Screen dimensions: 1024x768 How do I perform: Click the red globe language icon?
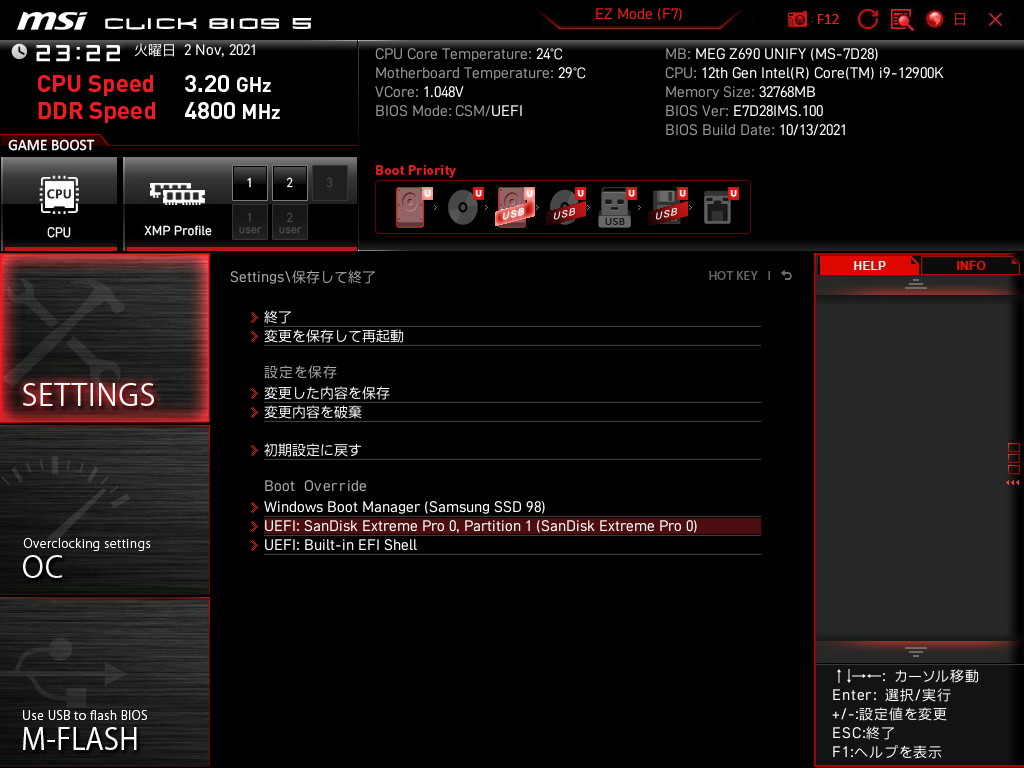pyautogui.click(x=935, y=19)
